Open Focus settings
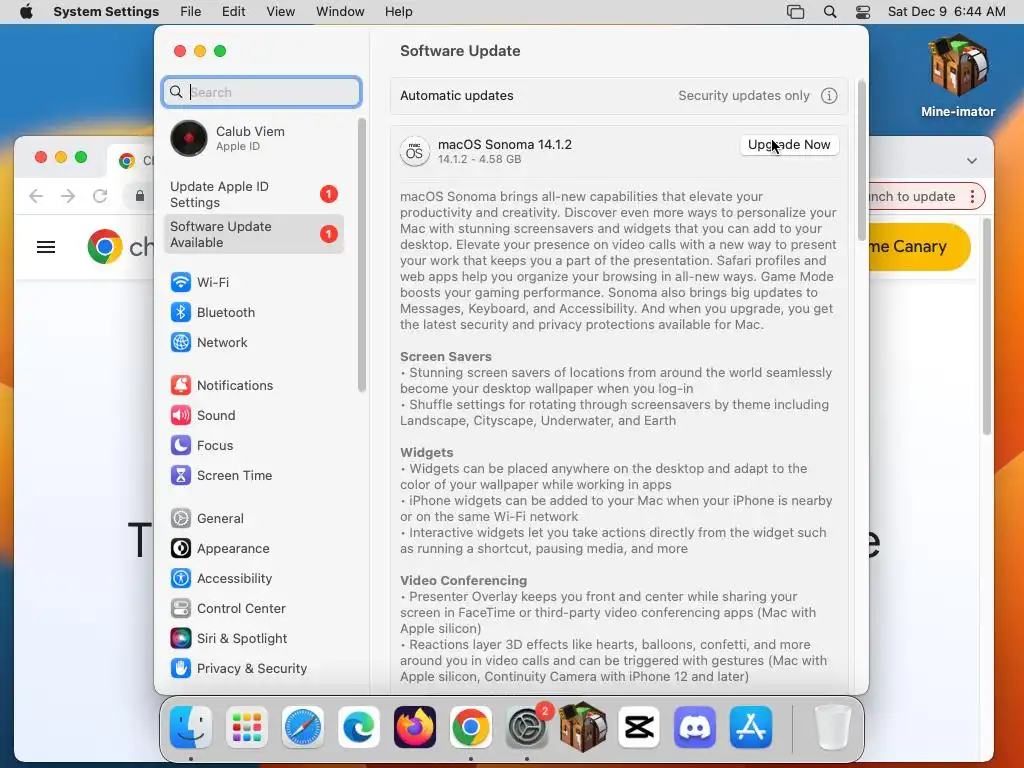The width and height of the screenshot is (1024, 768). coord(255,445)
